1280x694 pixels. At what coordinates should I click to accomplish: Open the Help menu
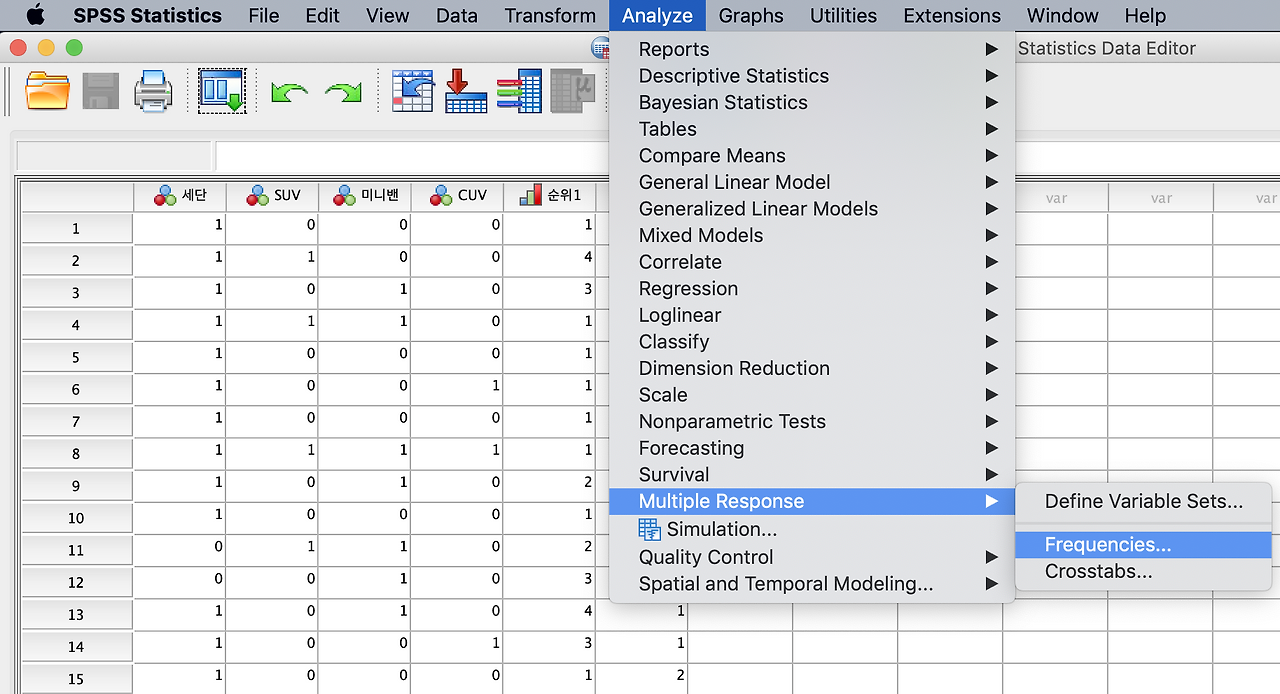[1145, 15]
